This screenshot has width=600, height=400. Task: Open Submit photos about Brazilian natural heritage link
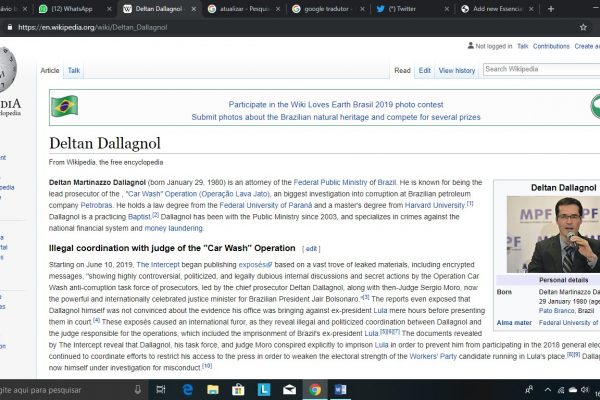pos(336,117)
